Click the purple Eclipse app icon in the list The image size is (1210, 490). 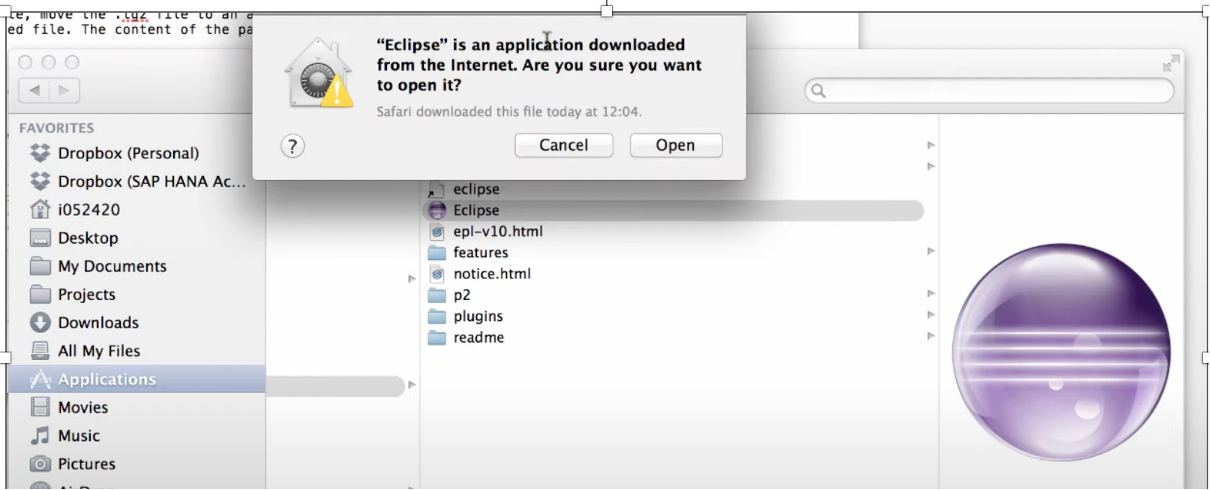[x=436, y=210]
